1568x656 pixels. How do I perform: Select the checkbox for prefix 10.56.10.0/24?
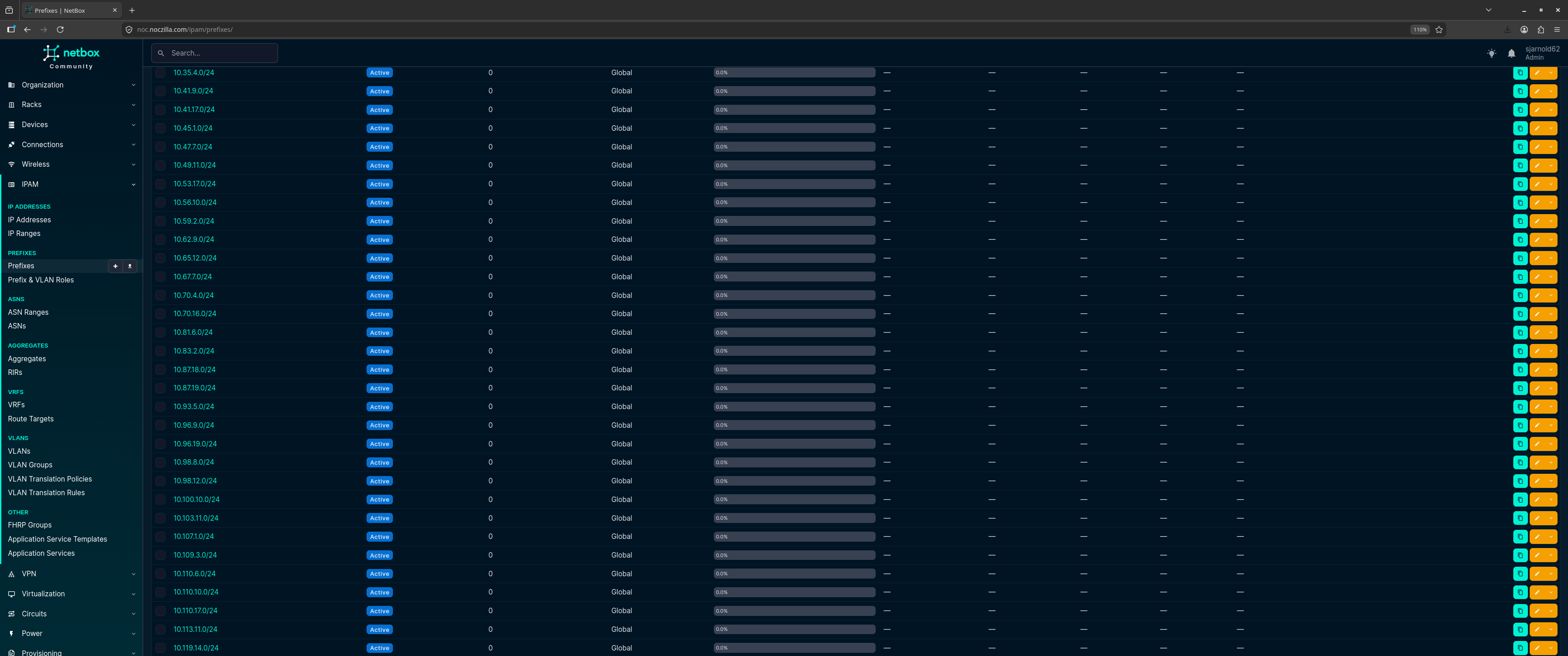pyautogui.click(x=160, y=203)
